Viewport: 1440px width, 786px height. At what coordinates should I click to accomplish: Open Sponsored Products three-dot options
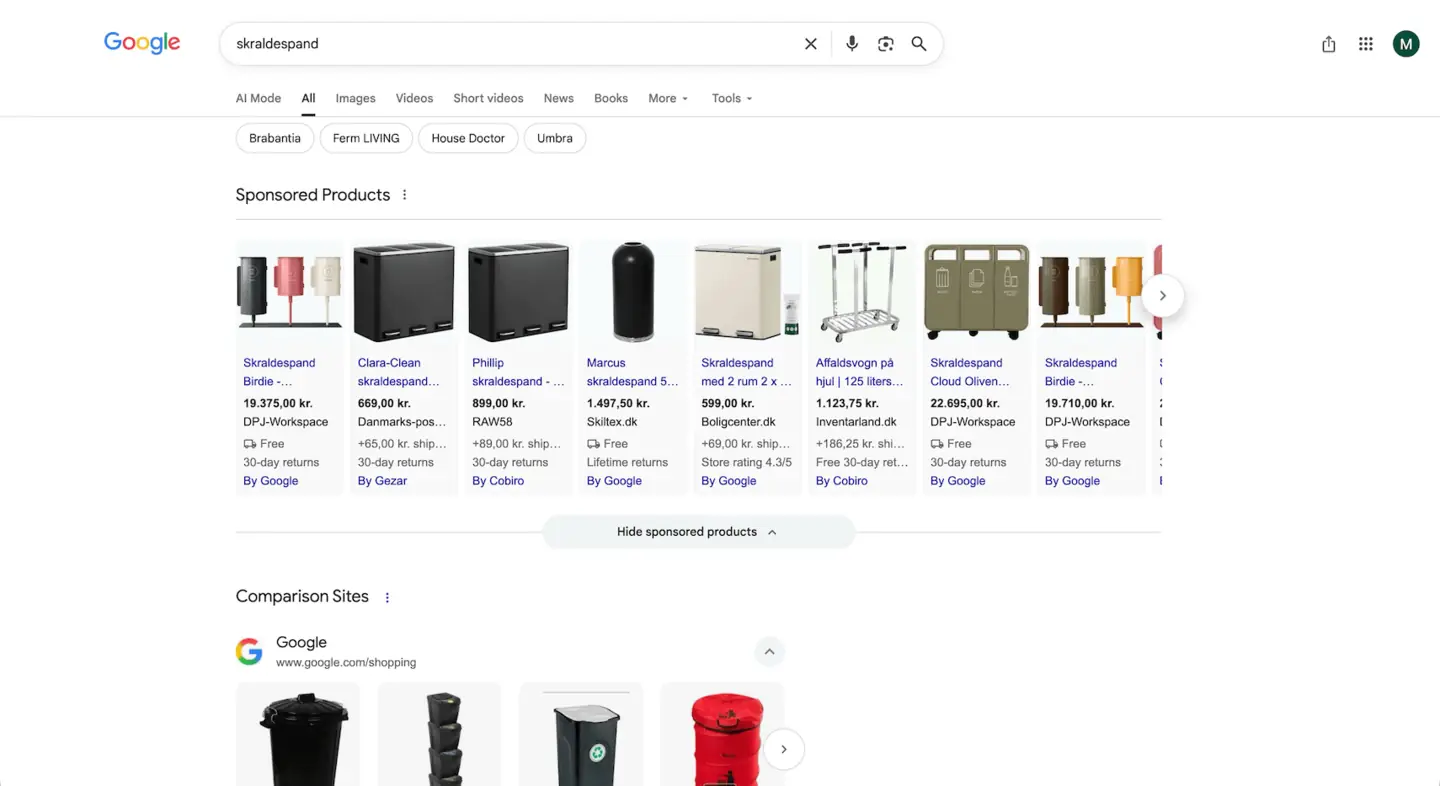405,195
